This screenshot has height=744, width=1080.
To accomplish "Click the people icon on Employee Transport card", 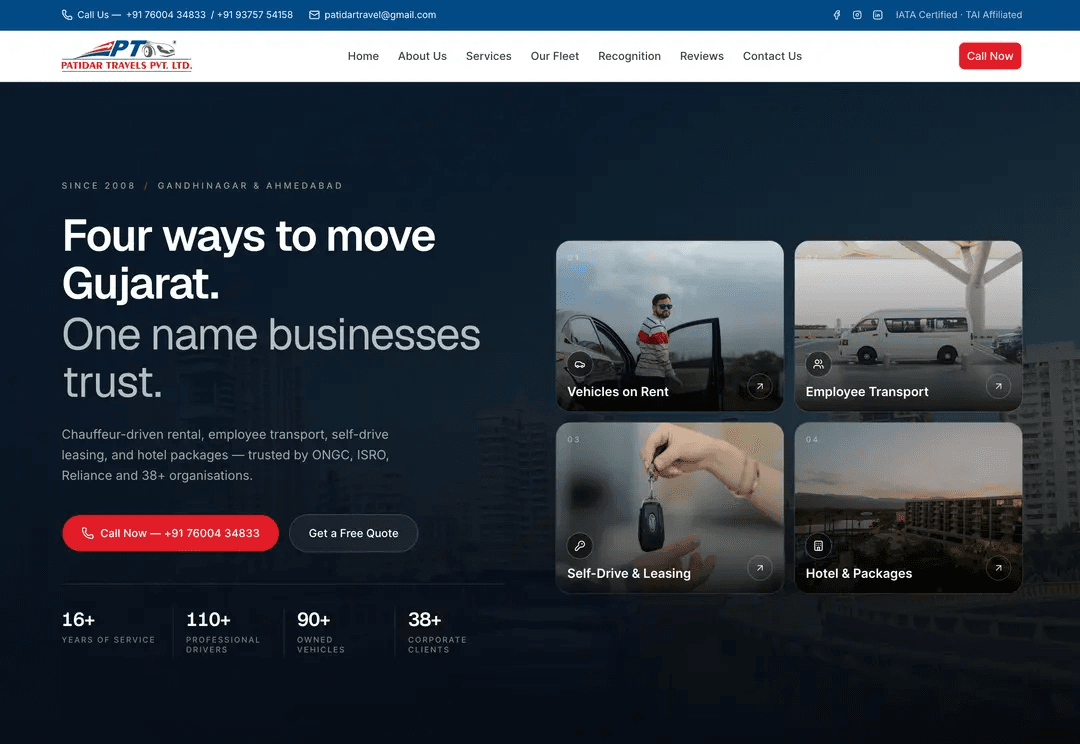I will pyautogui.click(x=818, y=364).
